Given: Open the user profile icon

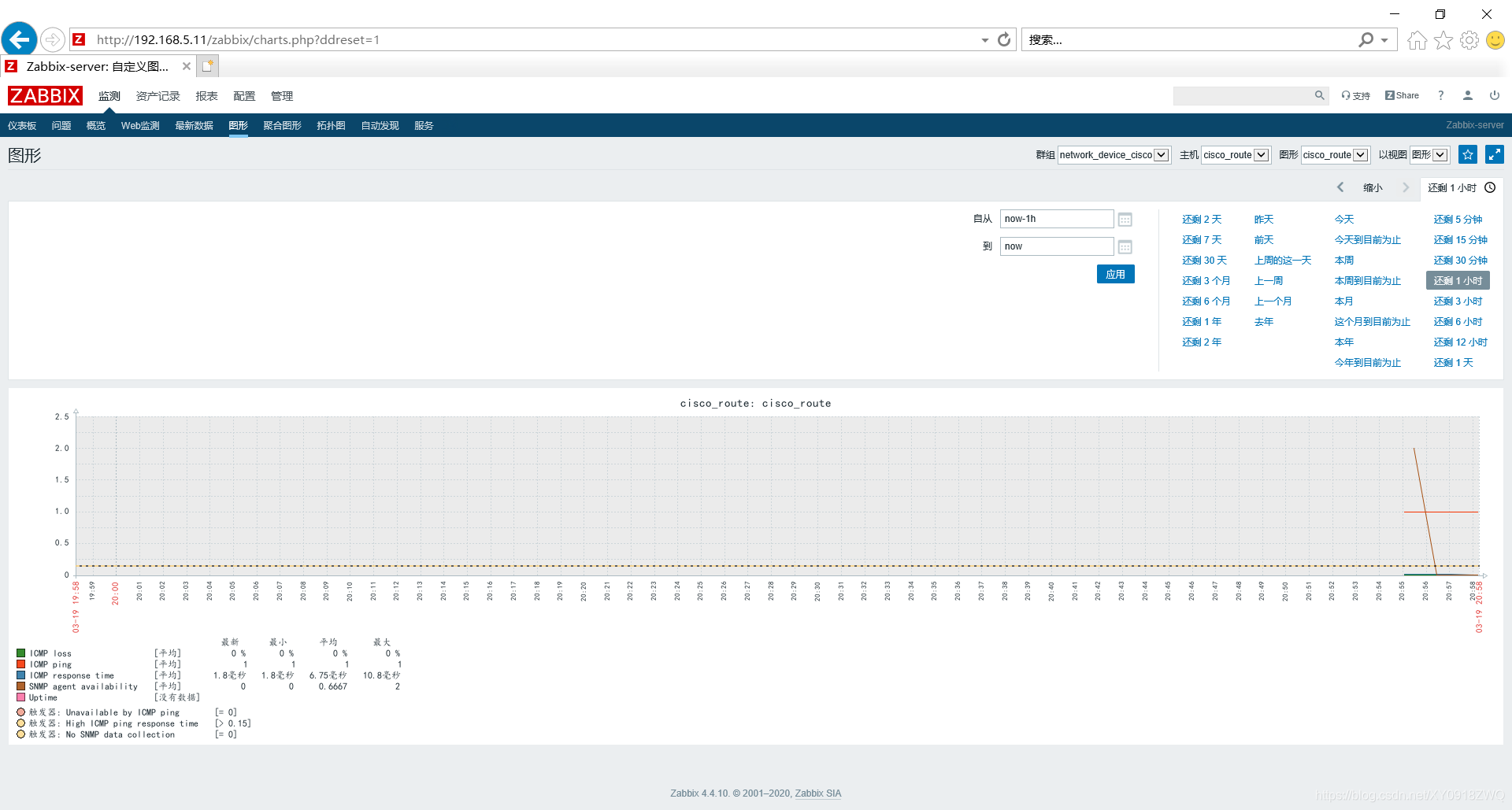Looking at the screenshot, I should click(x=1467, y=95).
